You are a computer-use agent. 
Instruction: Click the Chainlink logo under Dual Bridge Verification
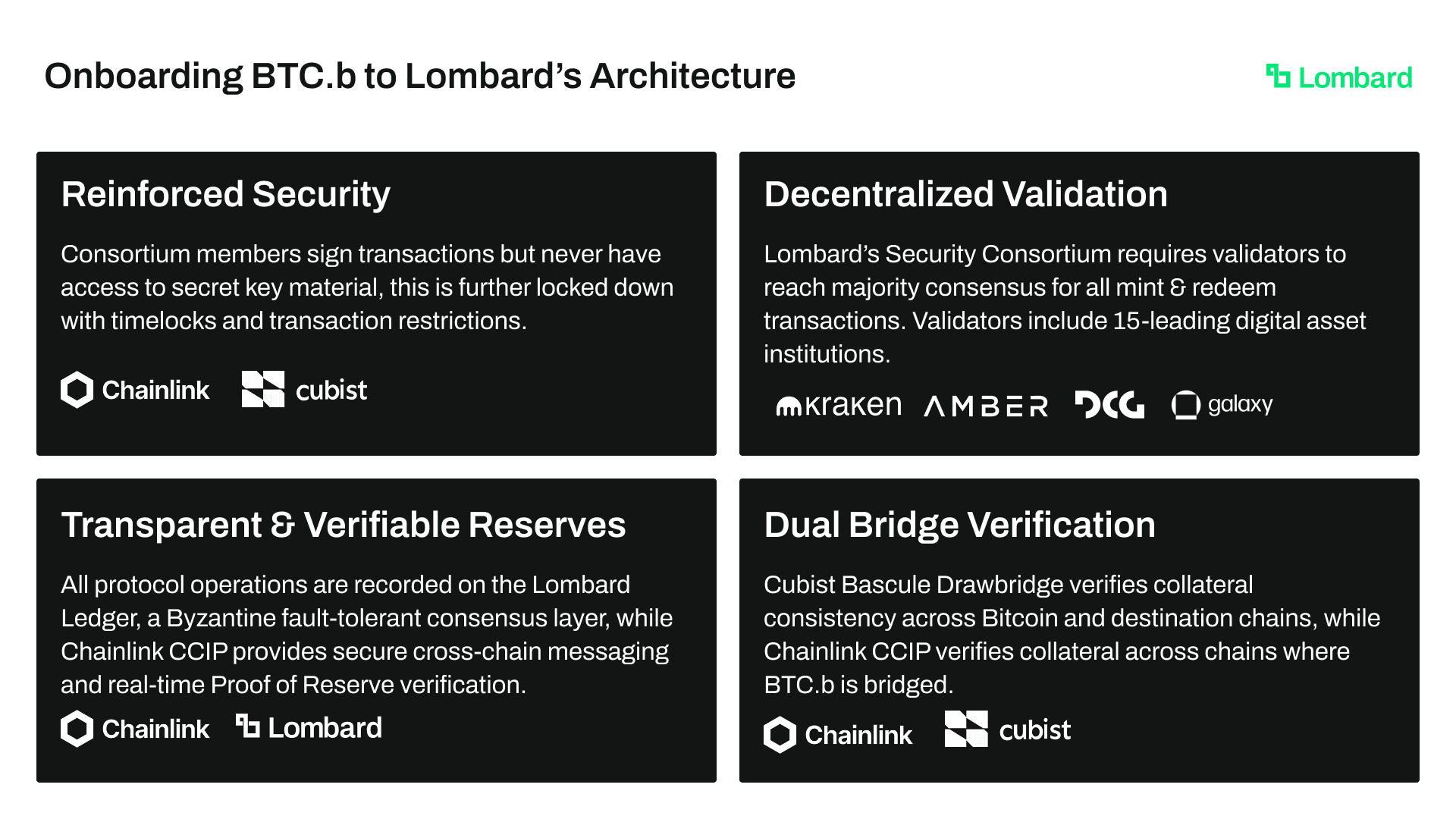tap(838, 734)
